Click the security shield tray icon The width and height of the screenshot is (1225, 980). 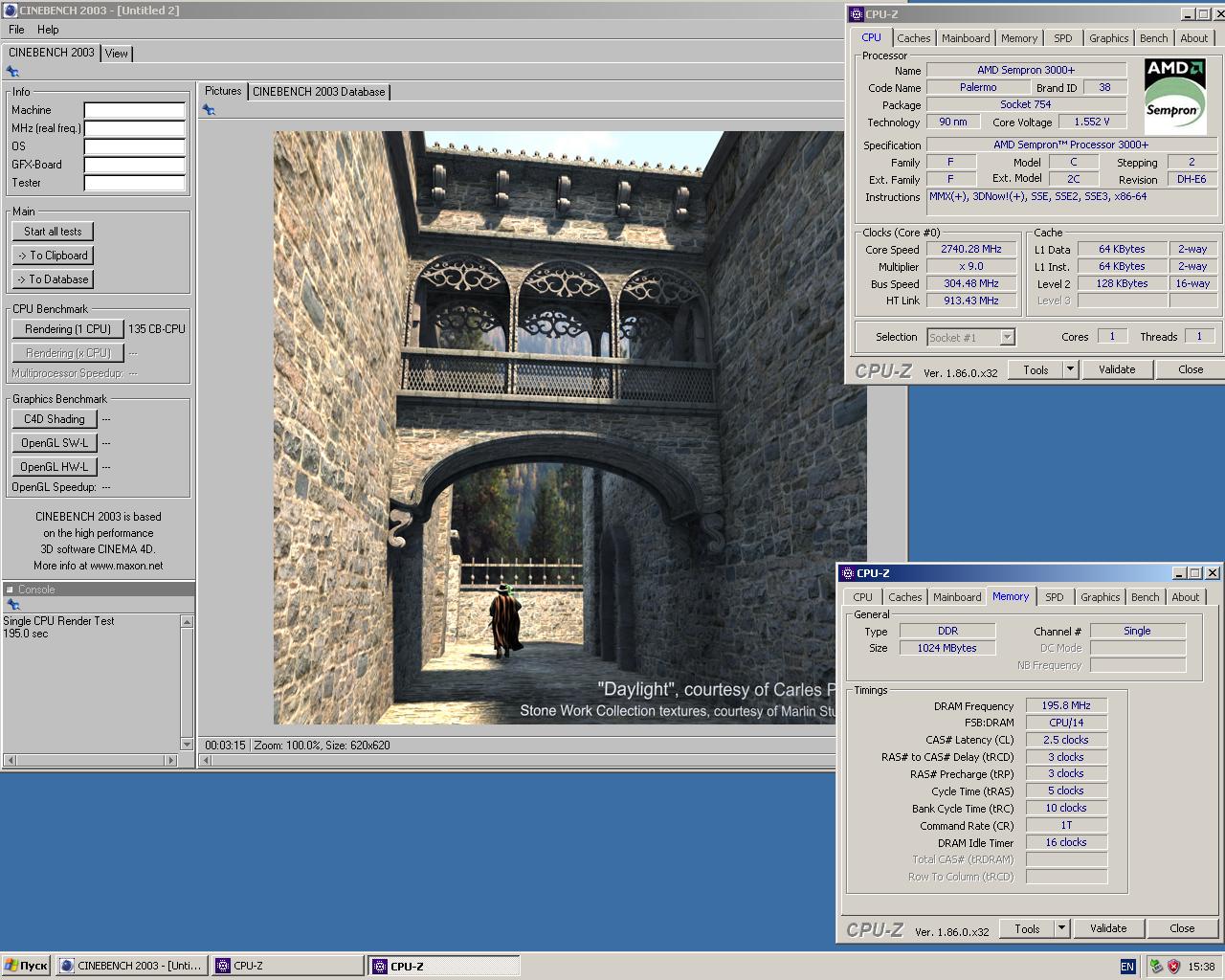[1174, 967]
